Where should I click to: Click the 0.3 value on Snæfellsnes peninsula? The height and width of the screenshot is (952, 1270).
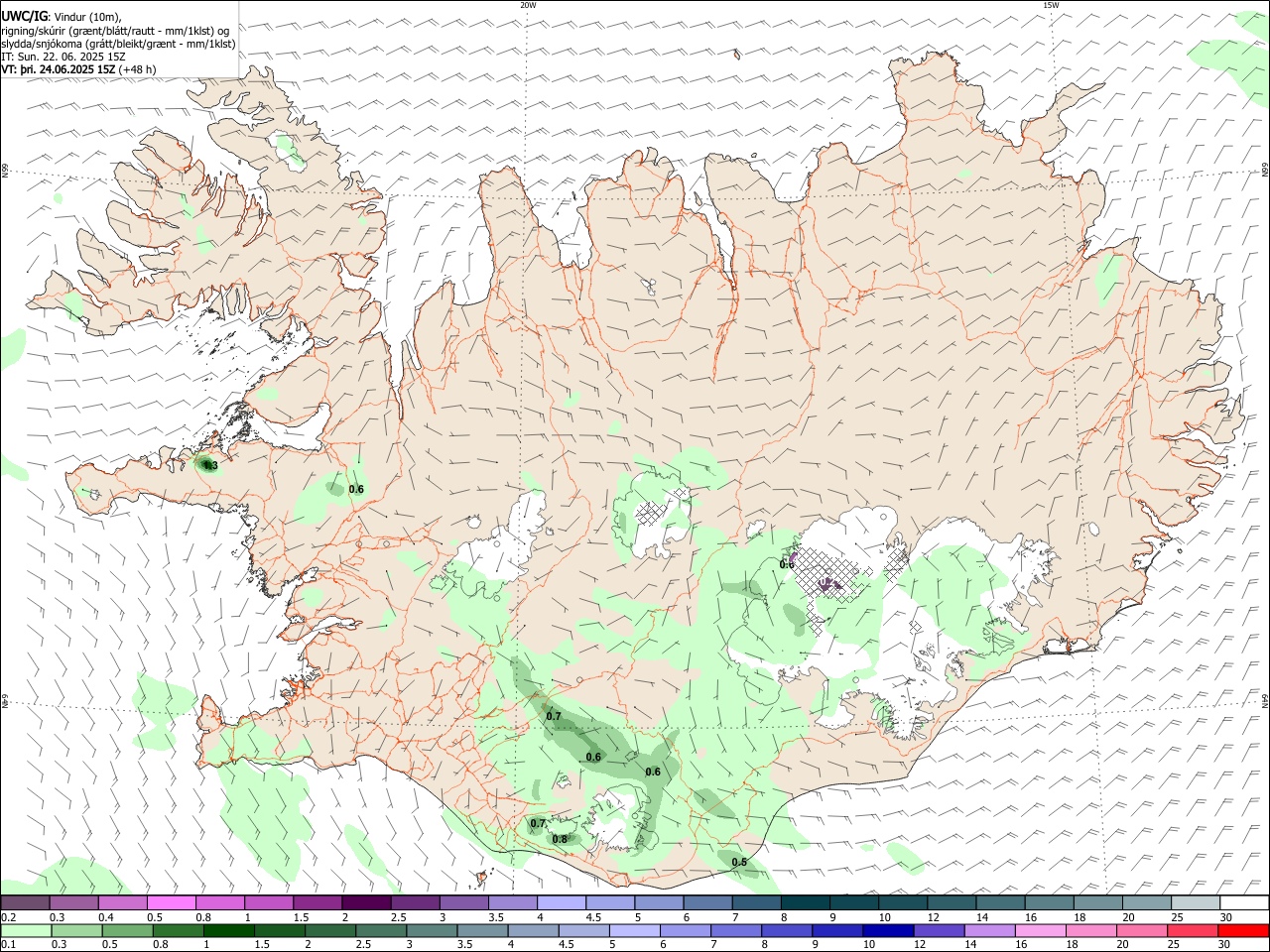pos(210,464)
